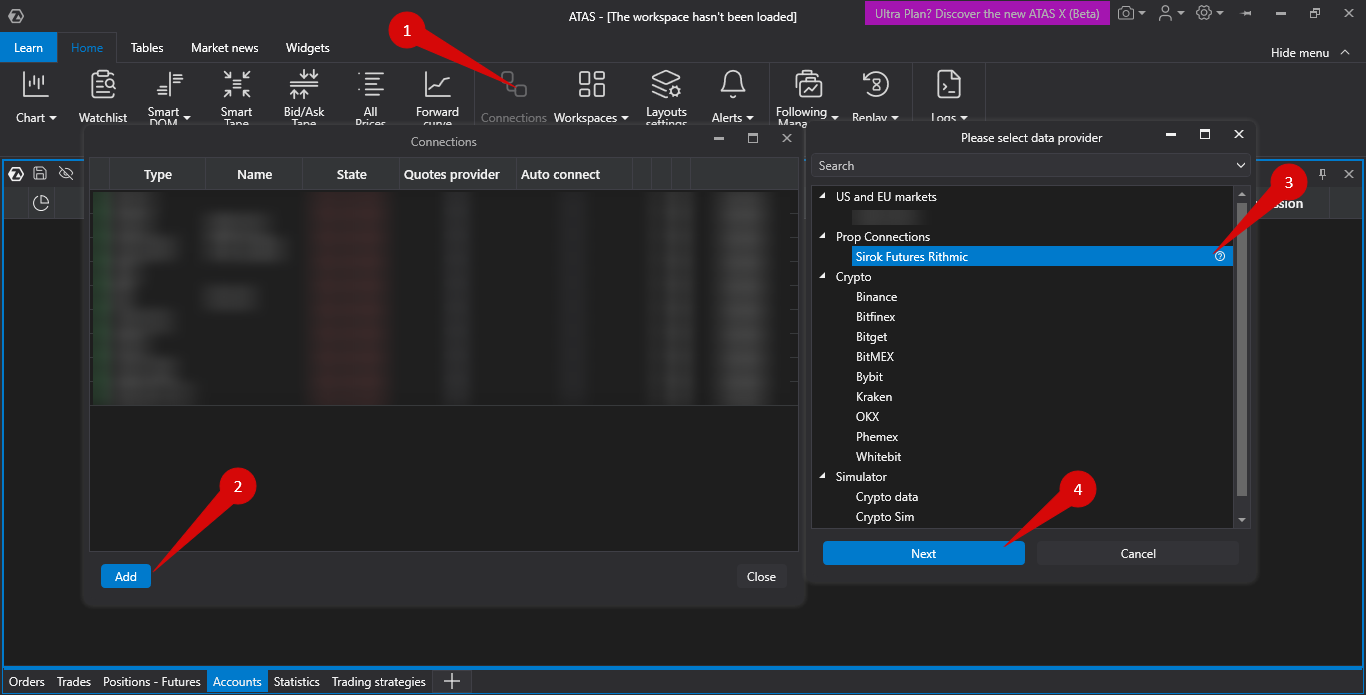This screenshot has width=1366, height=695.
Task: Open the Market news tab
Action: (x=225, y=47)
